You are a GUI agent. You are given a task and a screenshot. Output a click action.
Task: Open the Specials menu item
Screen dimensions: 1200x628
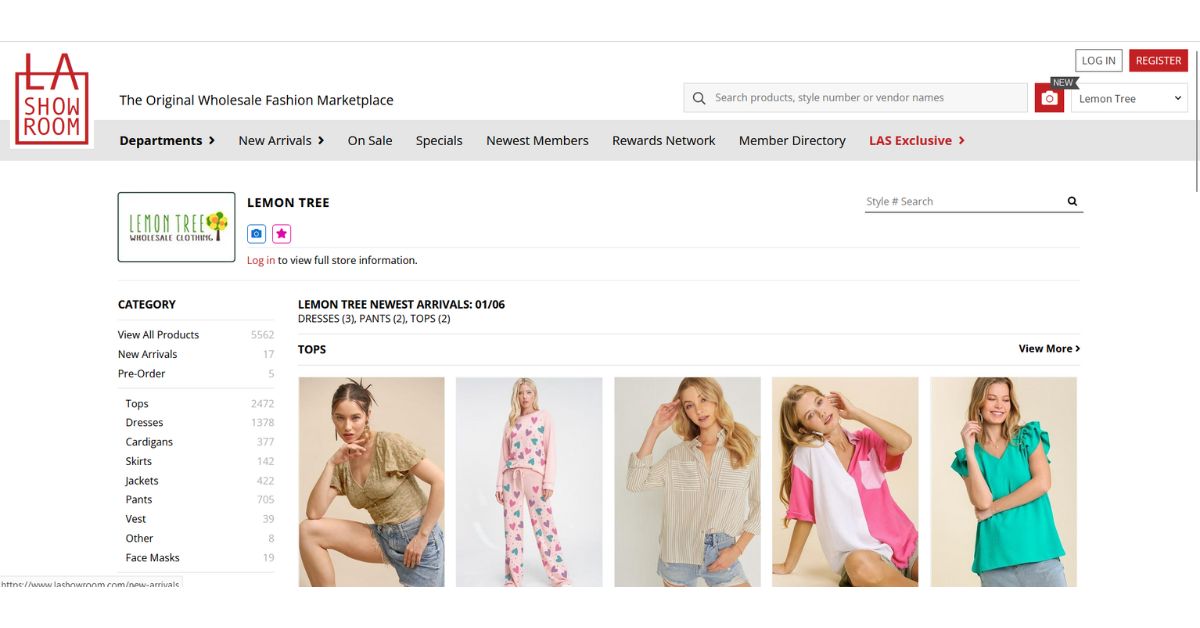tap(439, 141)
